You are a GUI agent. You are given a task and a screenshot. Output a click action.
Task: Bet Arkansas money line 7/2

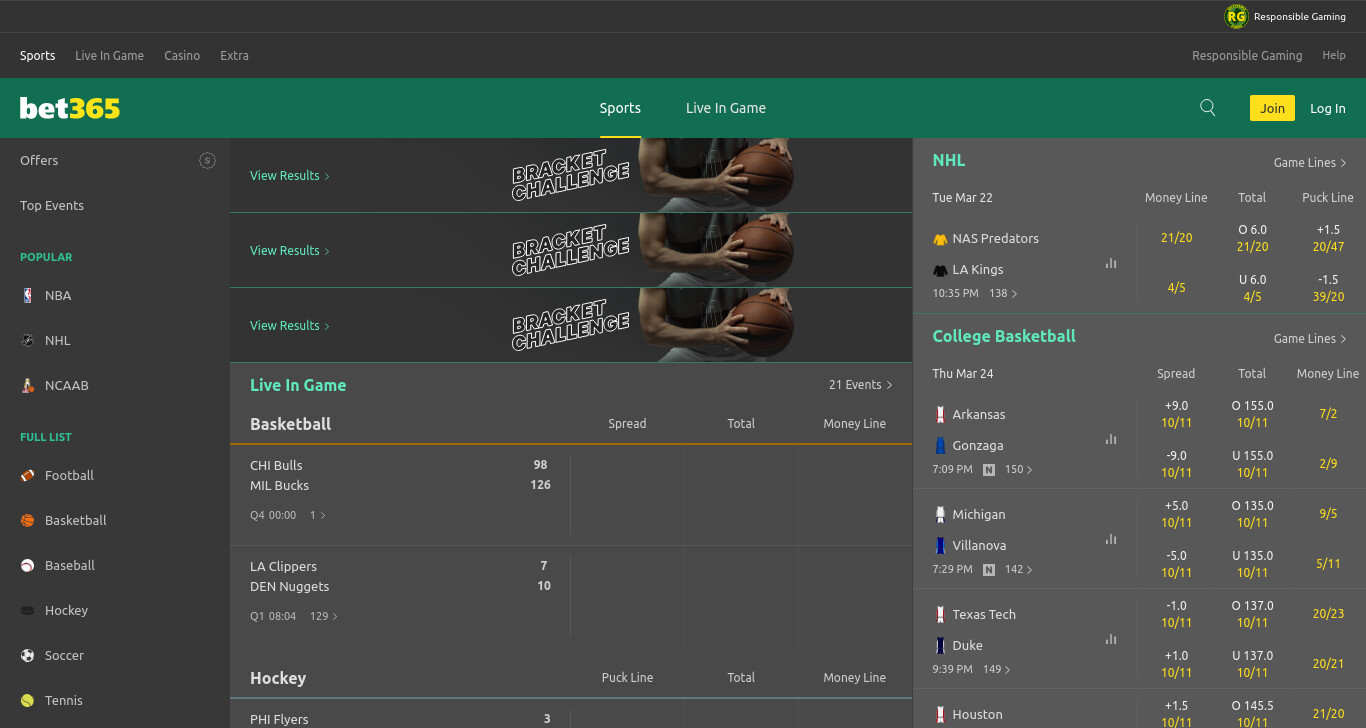[x=1328, y=413]
